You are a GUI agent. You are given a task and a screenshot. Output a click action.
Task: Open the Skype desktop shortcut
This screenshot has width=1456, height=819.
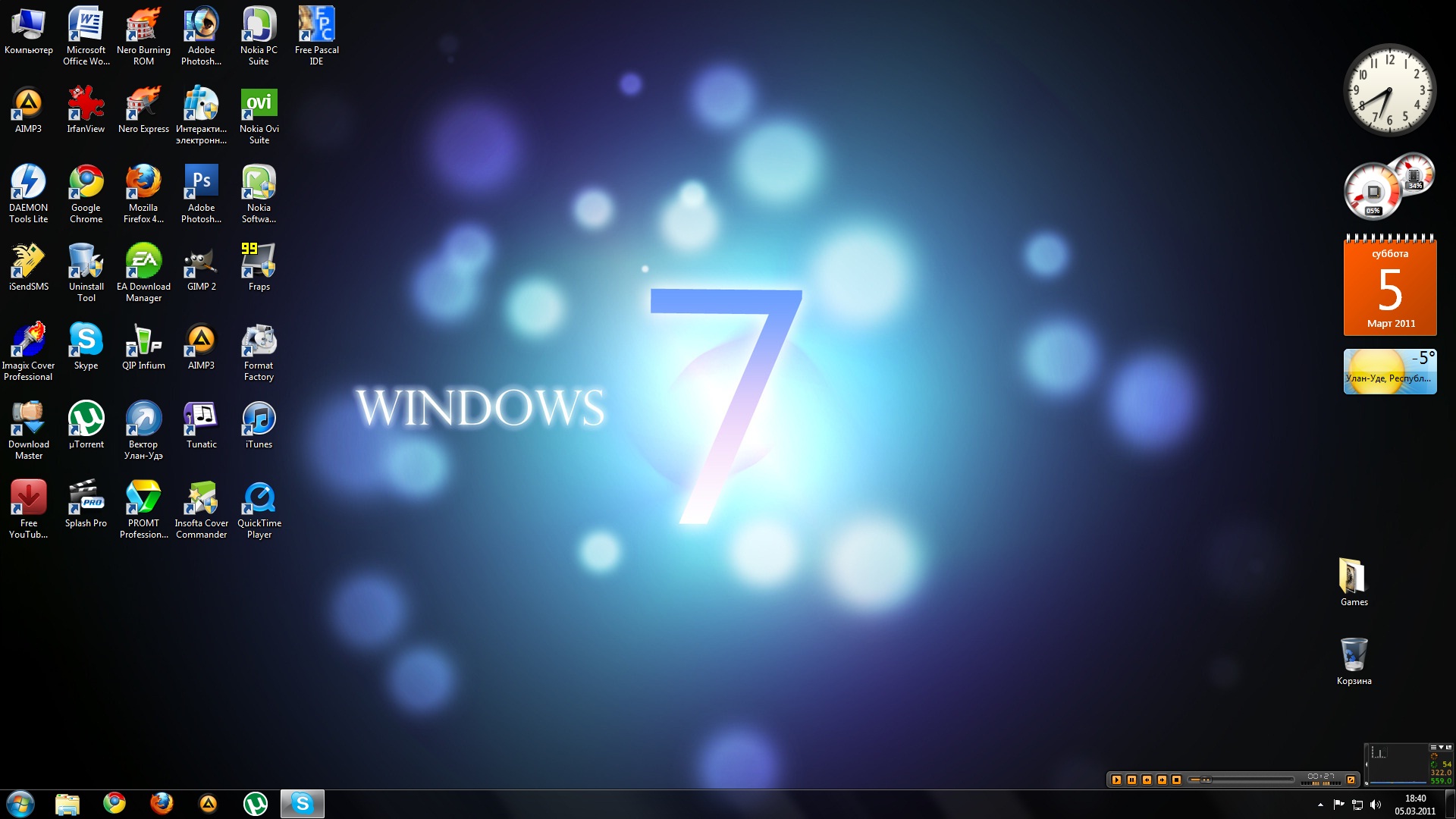click(86, 340)
